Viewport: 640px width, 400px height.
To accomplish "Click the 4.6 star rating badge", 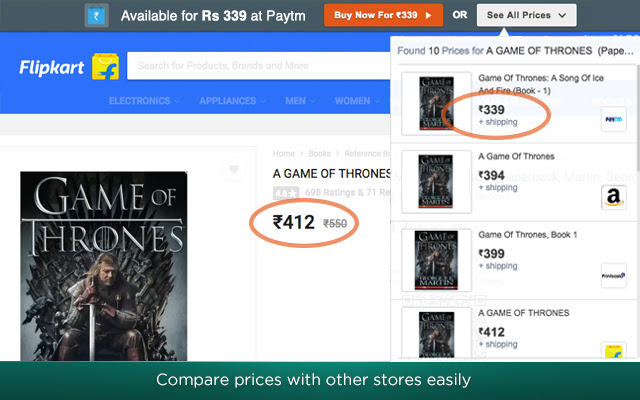I will pos(284,192).
